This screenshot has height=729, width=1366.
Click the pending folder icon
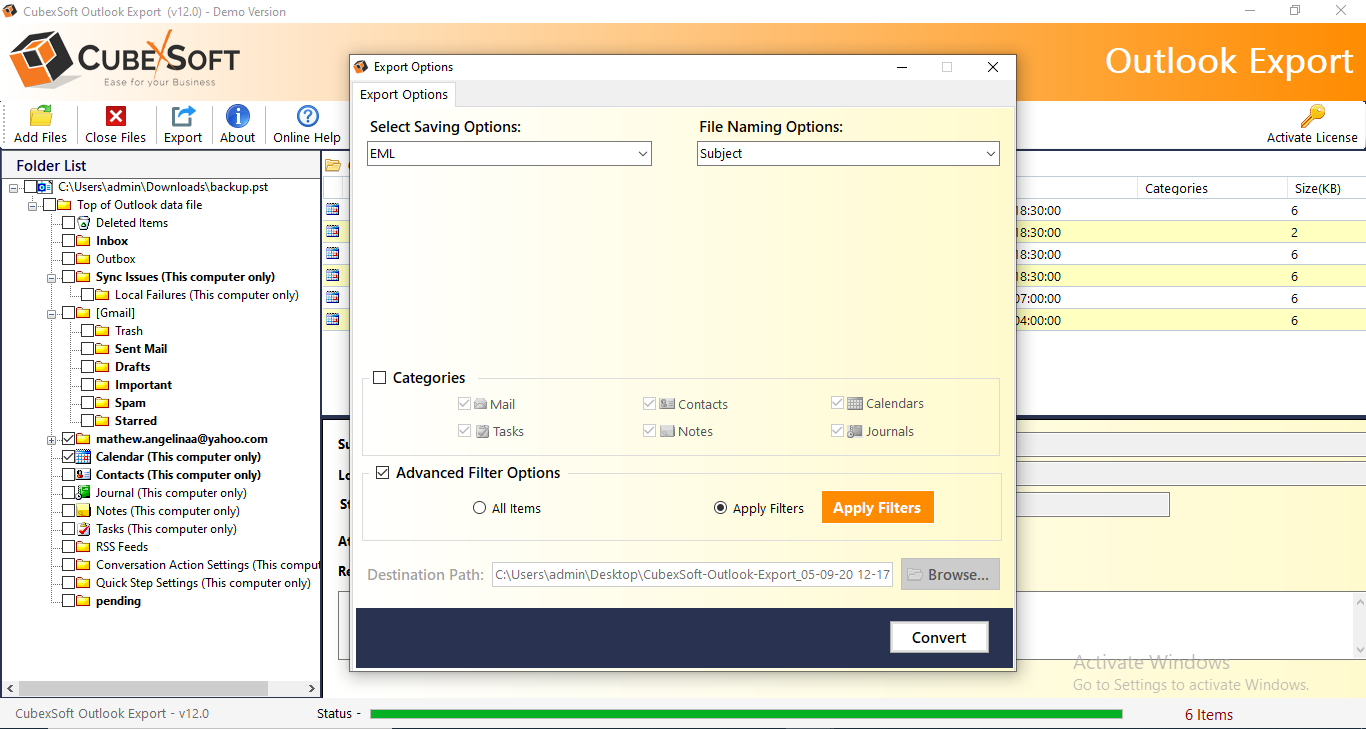tap(84, 601)
